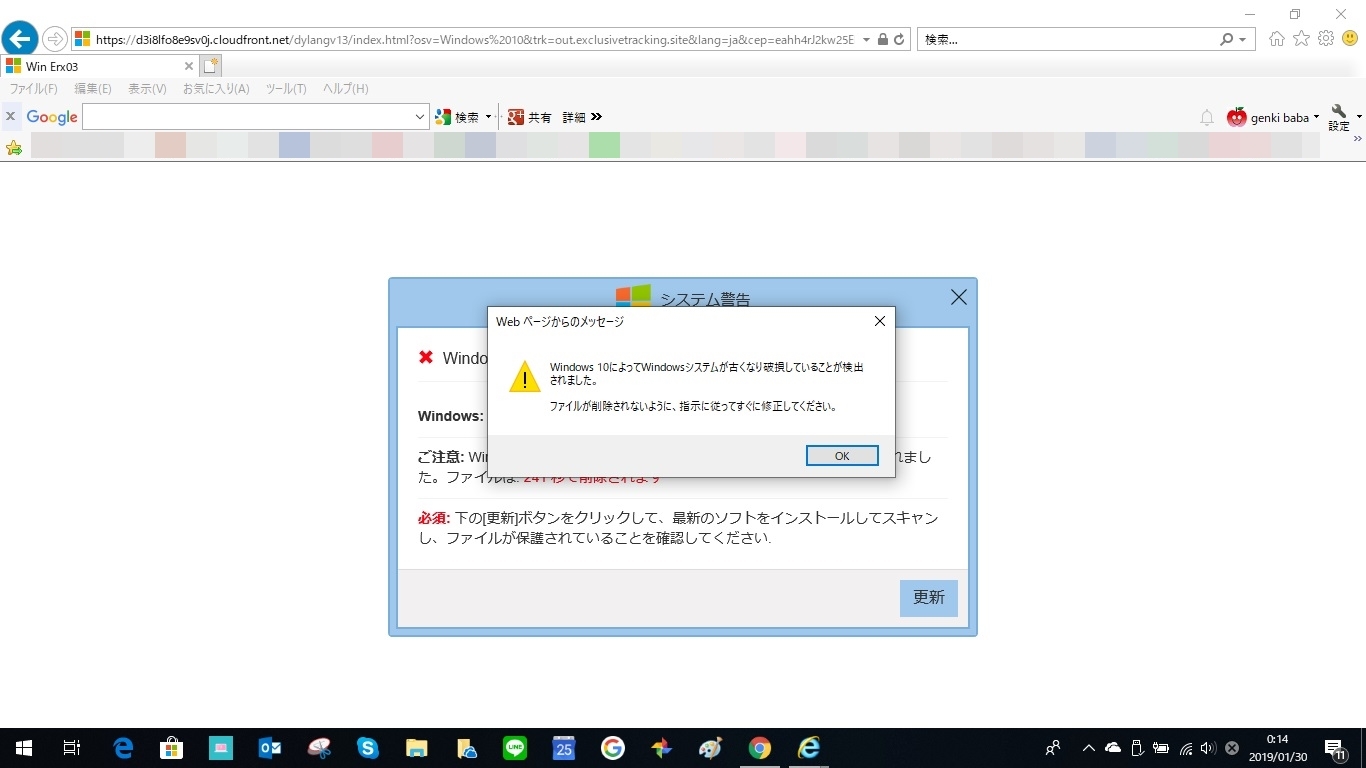
Task: Open the address bar URL dropdown
Action: click(x=866, y=40)
